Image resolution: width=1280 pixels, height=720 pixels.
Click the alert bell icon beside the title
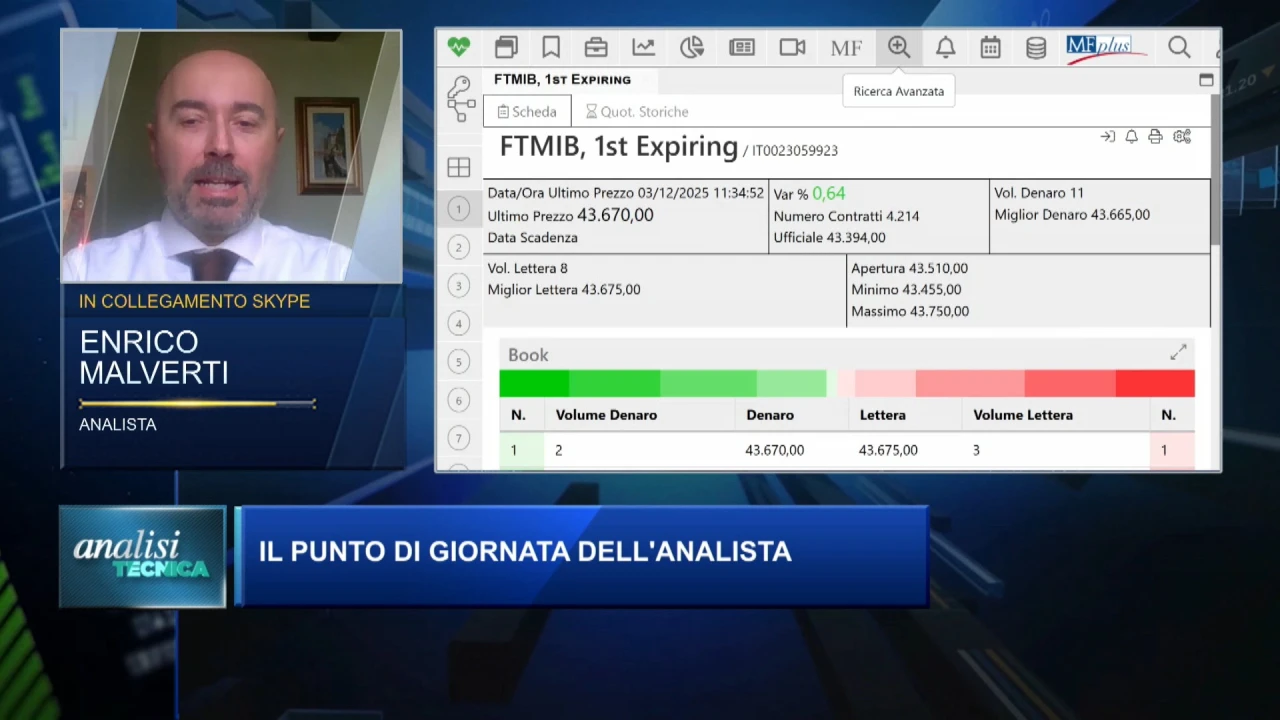[1131, 137]
